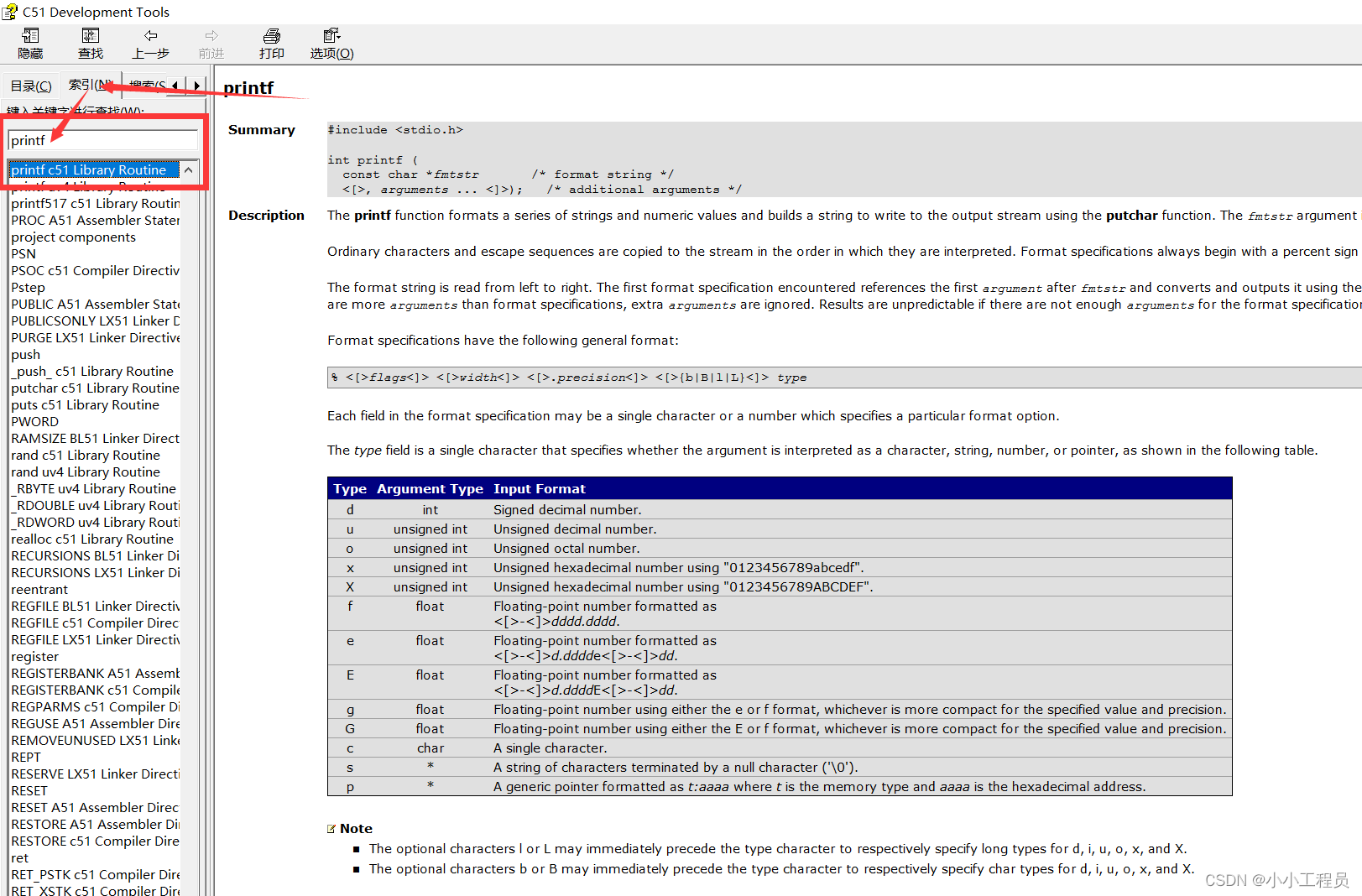1362x896 pixels.
Task: Open the Options (选项) toolbar menu
Action: (332, 44)
